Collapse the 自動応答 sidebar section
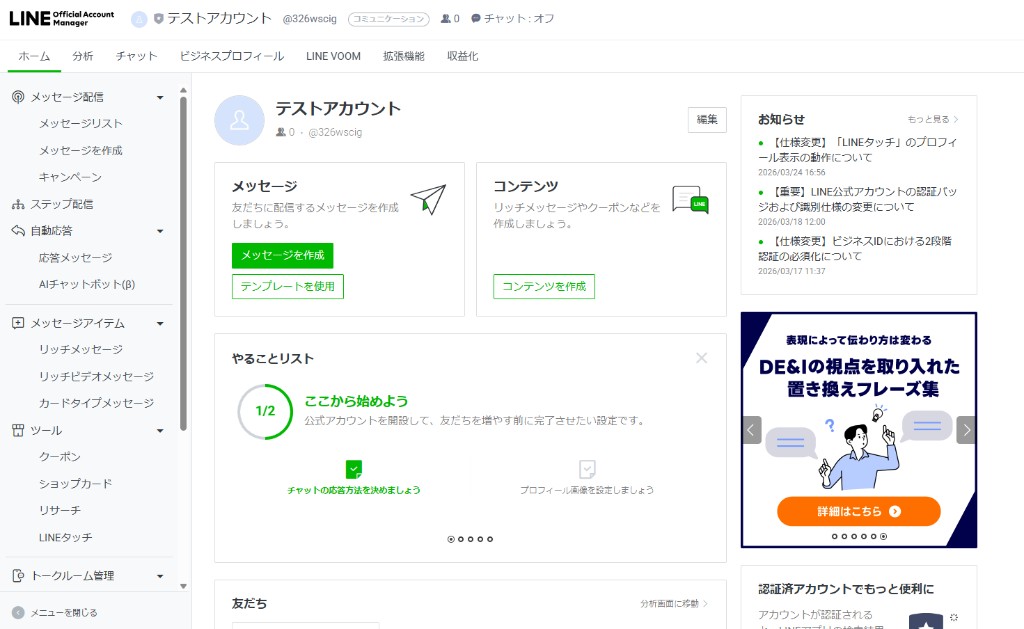 [160, 231]
